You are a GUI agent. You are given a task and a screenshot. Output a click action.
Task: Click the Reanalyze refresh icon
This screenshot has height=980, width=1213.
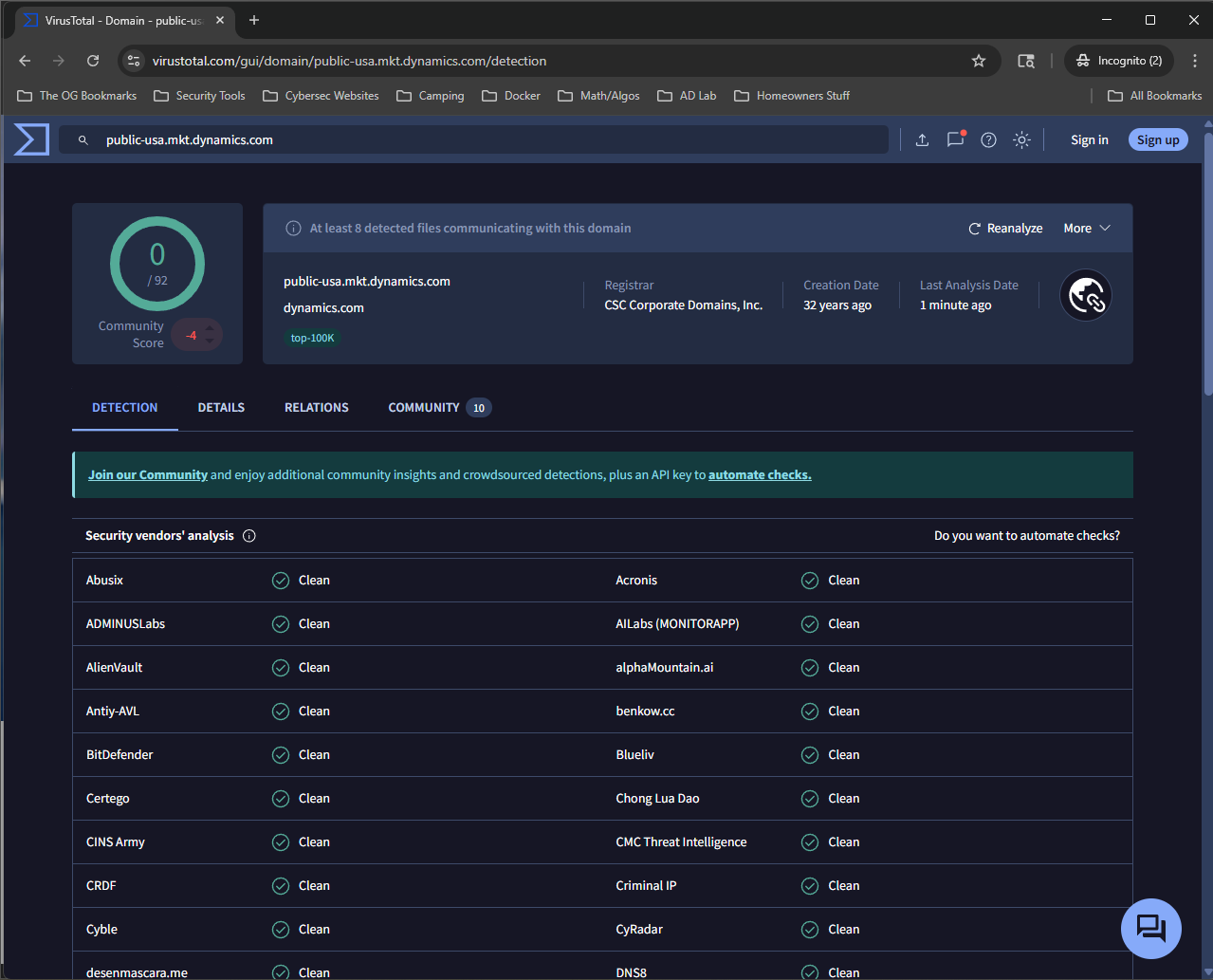coord(974,228)
